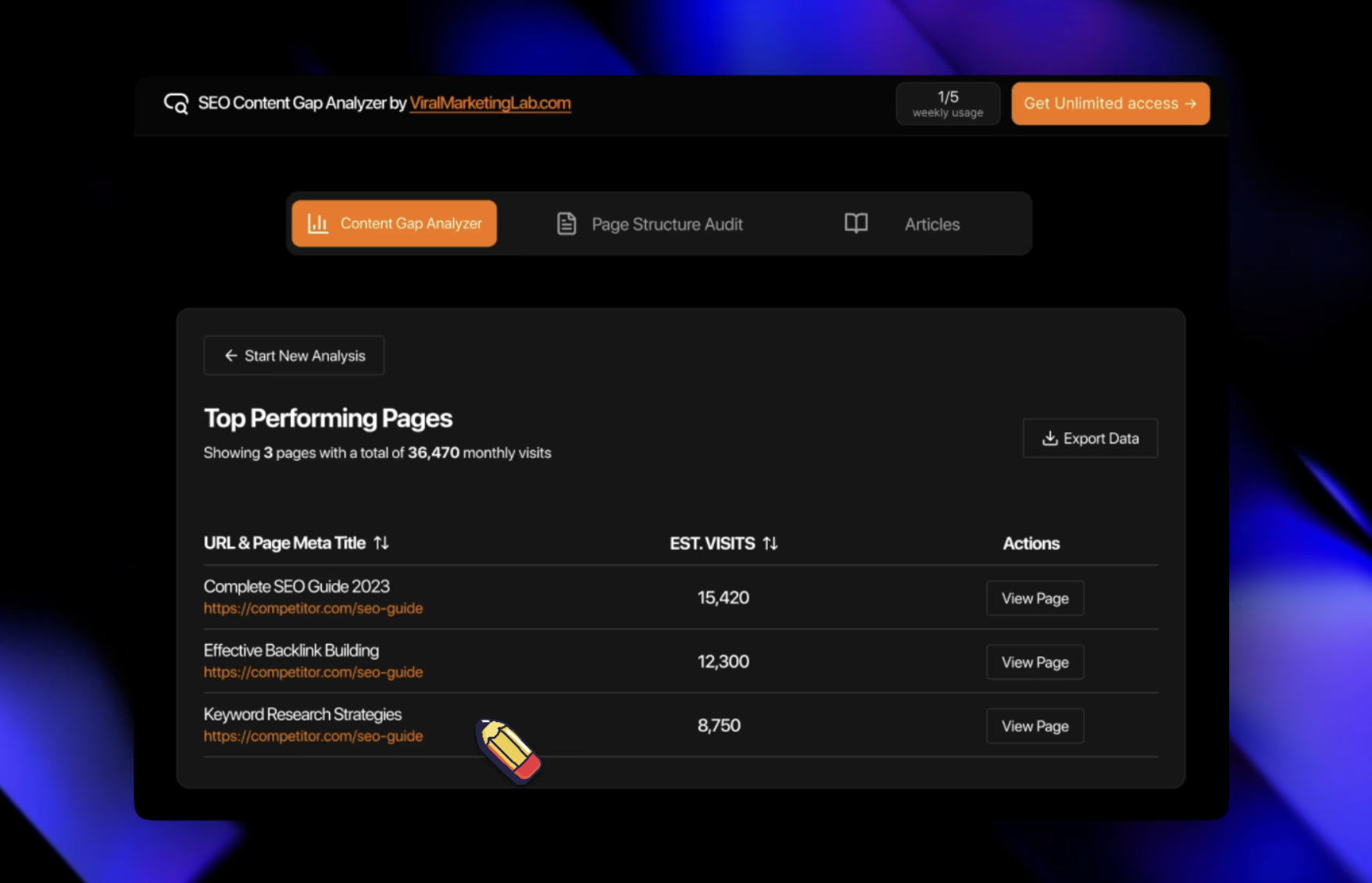Click the arrow icon in Get Unlimited access
The width and height of the screenshot is (1372, 883).
(1191, 103)
